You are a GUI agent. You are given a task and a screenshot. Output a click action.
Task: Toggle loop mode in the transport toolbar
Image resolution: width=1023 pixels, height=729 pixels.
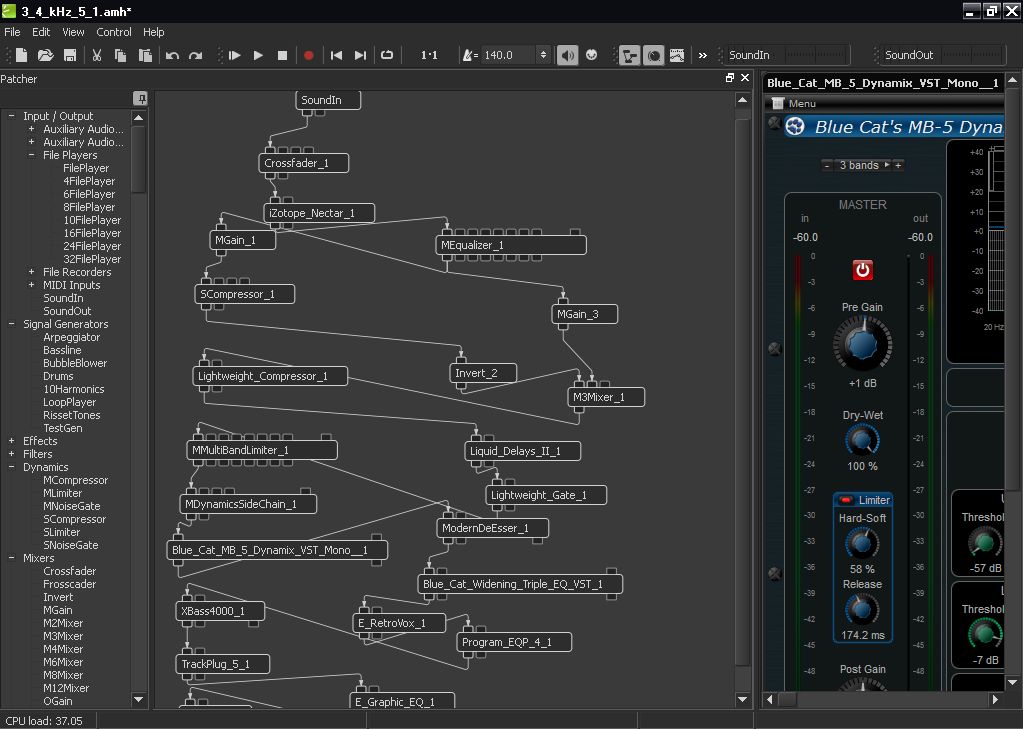tap(387, 56)
